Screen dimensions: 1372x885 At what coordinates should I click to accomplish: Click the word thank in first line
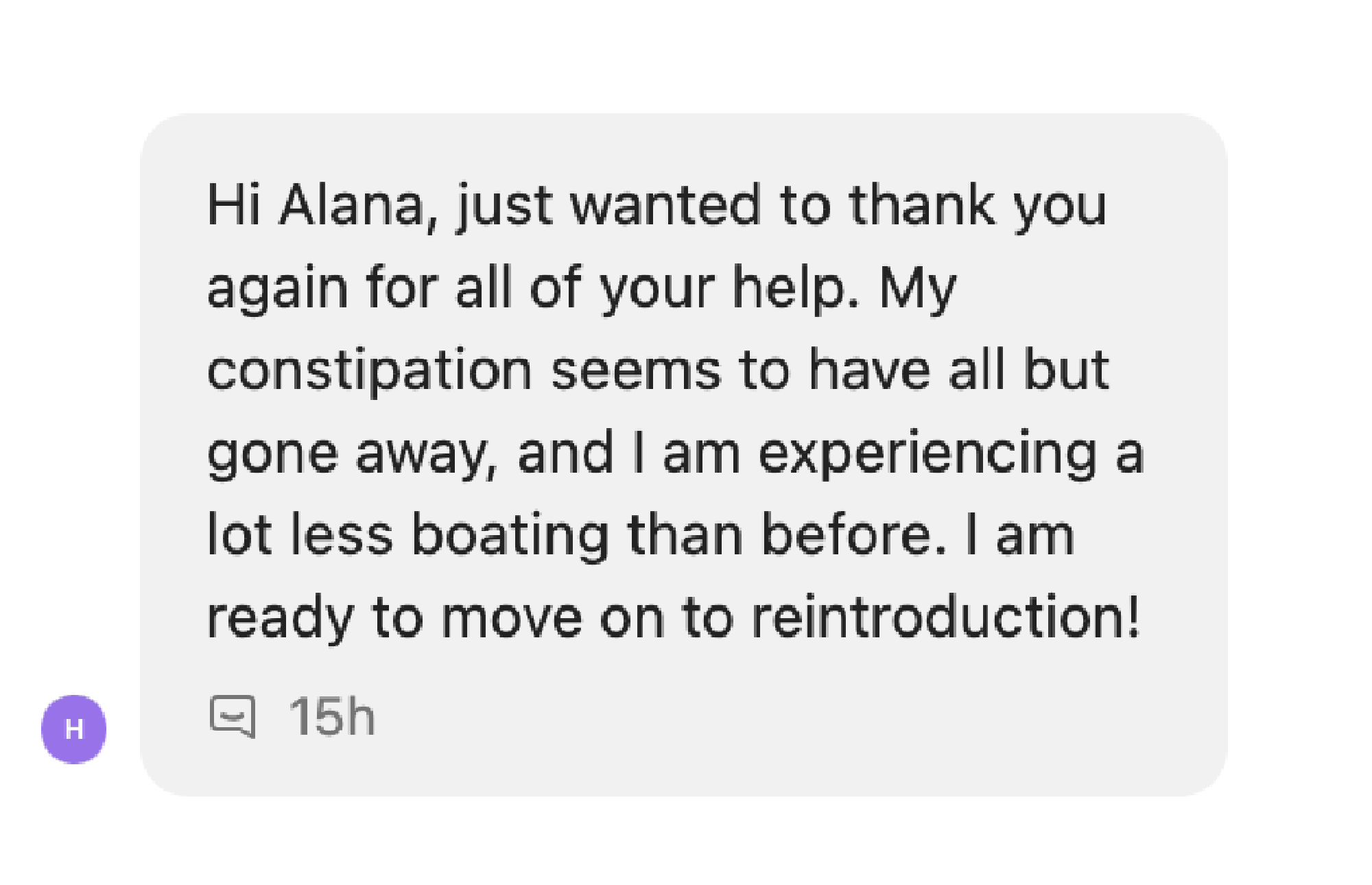click(922, 205)
